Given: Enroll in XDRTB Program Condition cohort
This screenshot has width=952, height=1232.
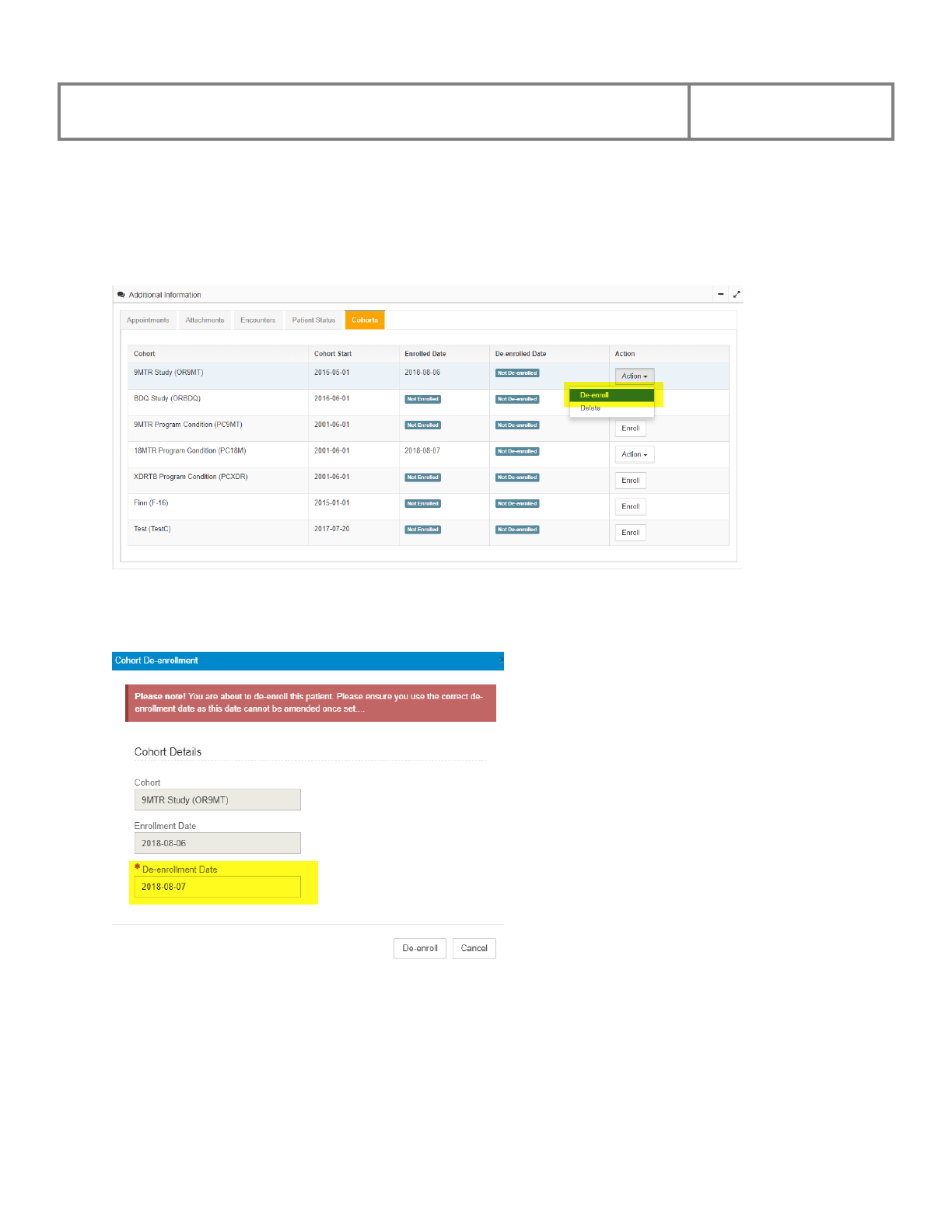Looking at the screenshot, I should coord(631,481).
